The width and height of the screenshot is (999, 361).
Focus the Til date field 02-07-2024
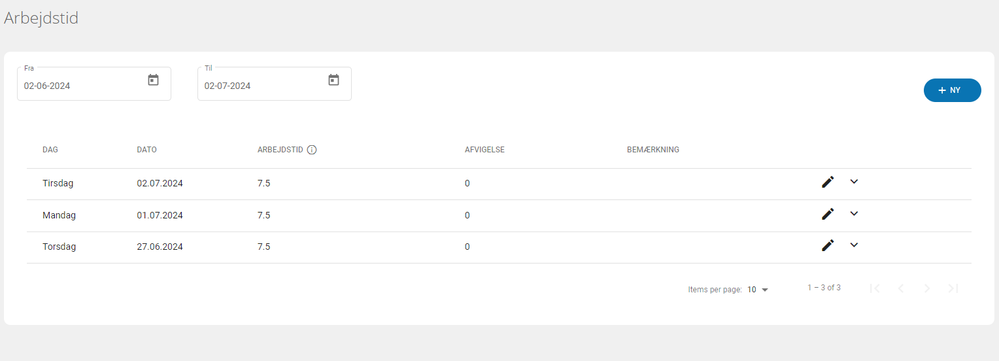point(275,84)
